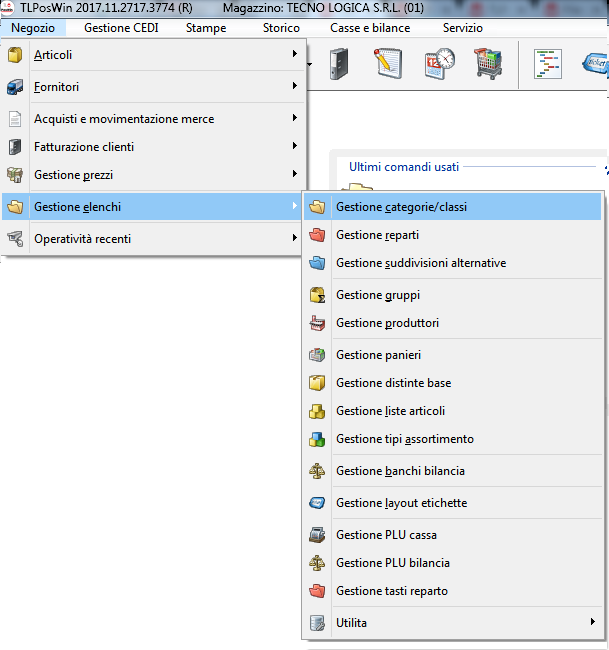609x650 pixels.
Task: Select Gestione categorie/classi
Action: [401, 207]
